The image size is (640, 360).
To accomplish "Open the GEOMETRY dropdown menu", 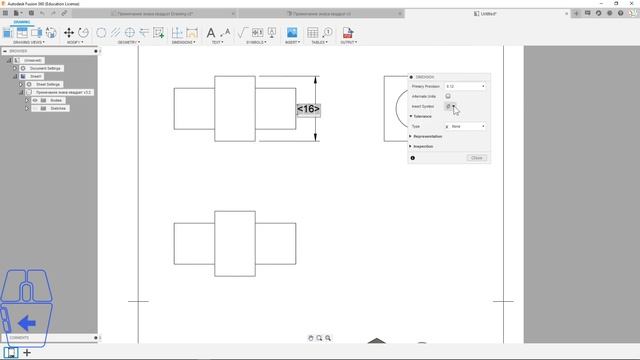I will (x=129, y=42).
